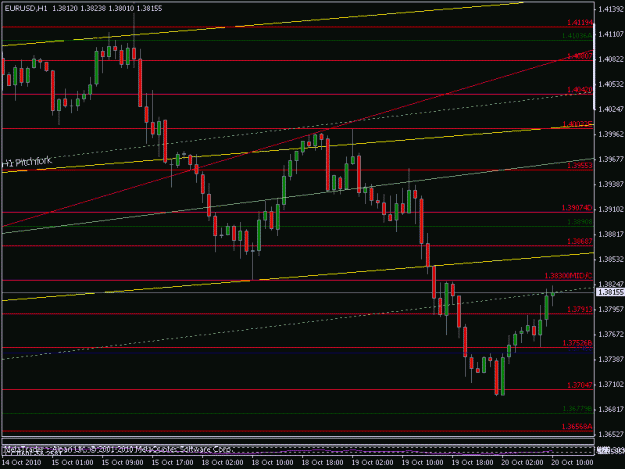Click 1.39102 on the price axis
Screen dimensions: 625x469
611,209
